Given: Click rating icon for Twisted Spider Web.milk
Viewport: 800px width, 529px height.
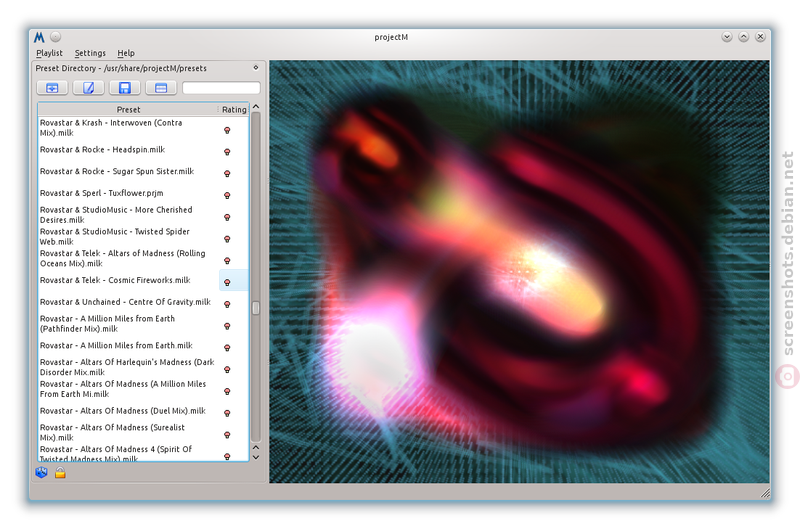Looking at the screenshot, I should [x=228, y=239].
